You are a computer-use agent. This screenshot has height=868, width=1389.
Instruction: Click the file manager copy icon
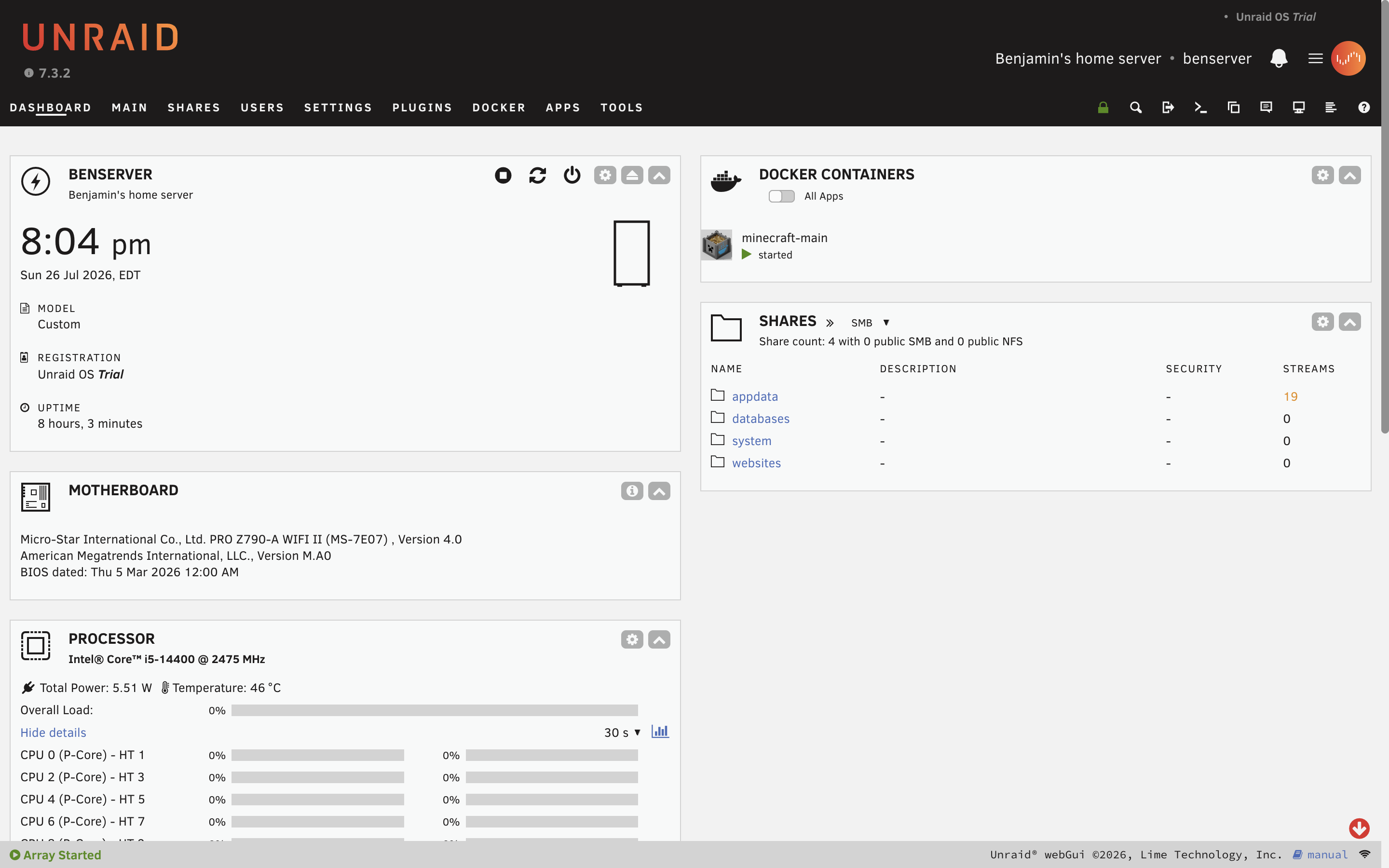click(1233, 108)
